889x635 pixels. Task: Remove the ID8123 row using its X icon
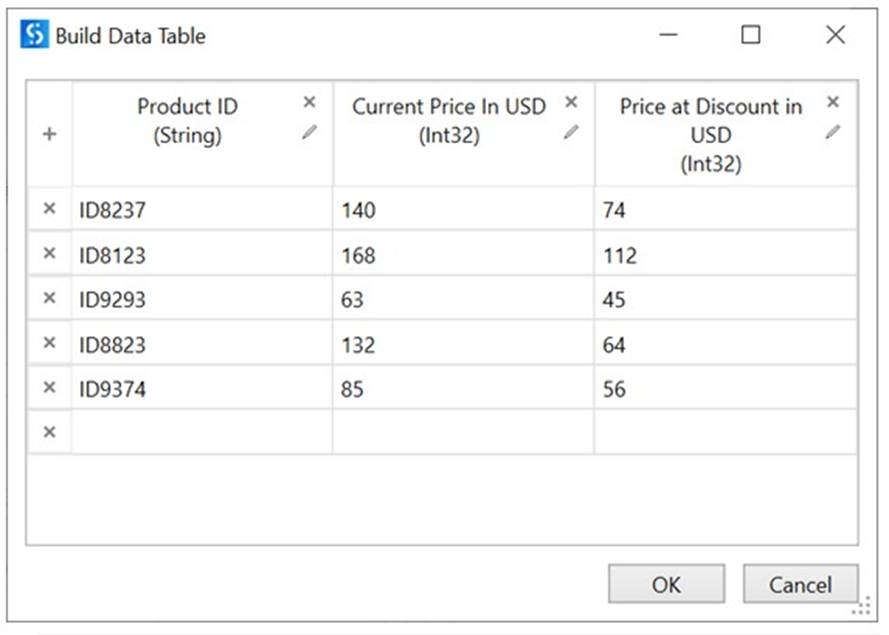point(48,254)
